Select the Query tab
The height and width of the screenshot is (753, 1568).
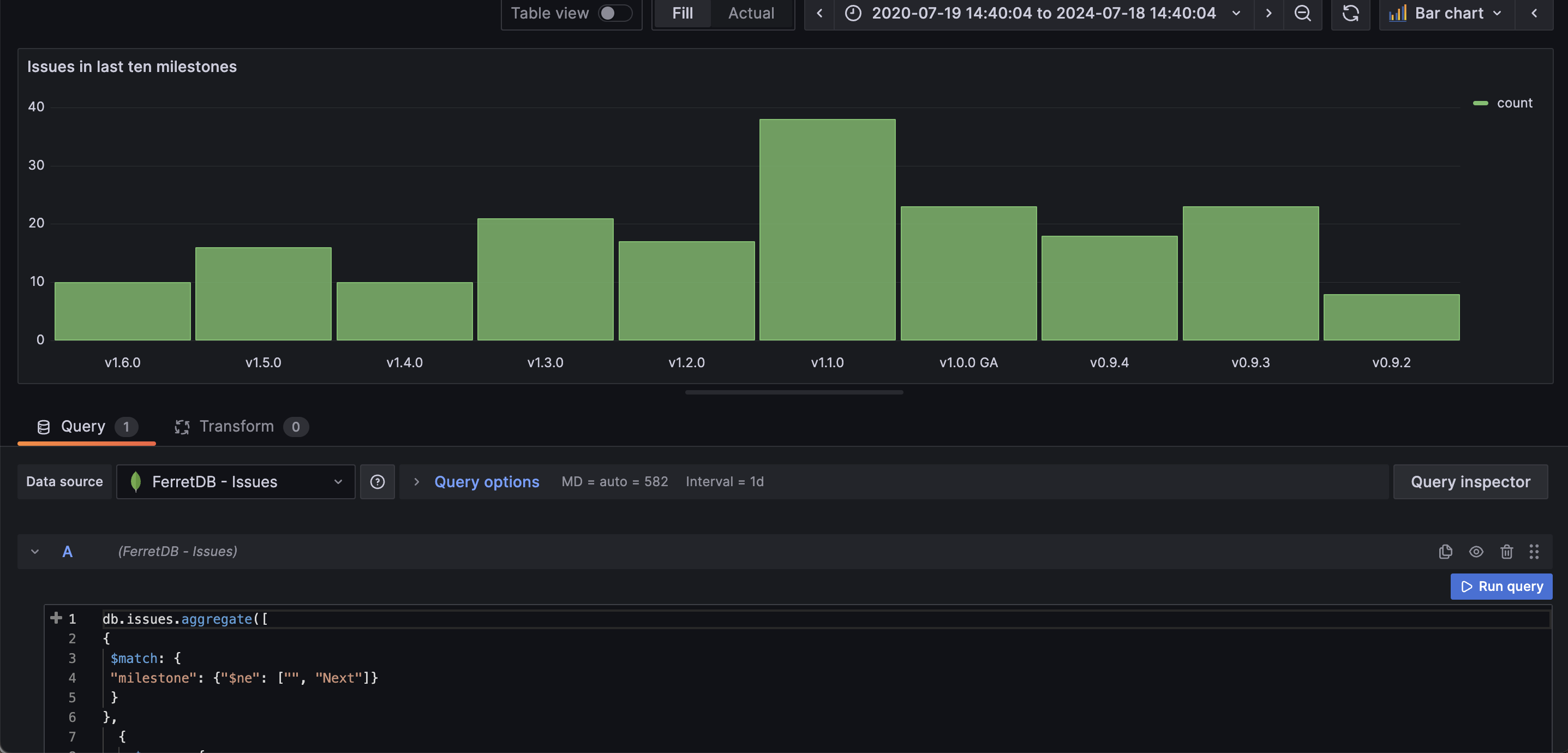click(x=82, y=425)
